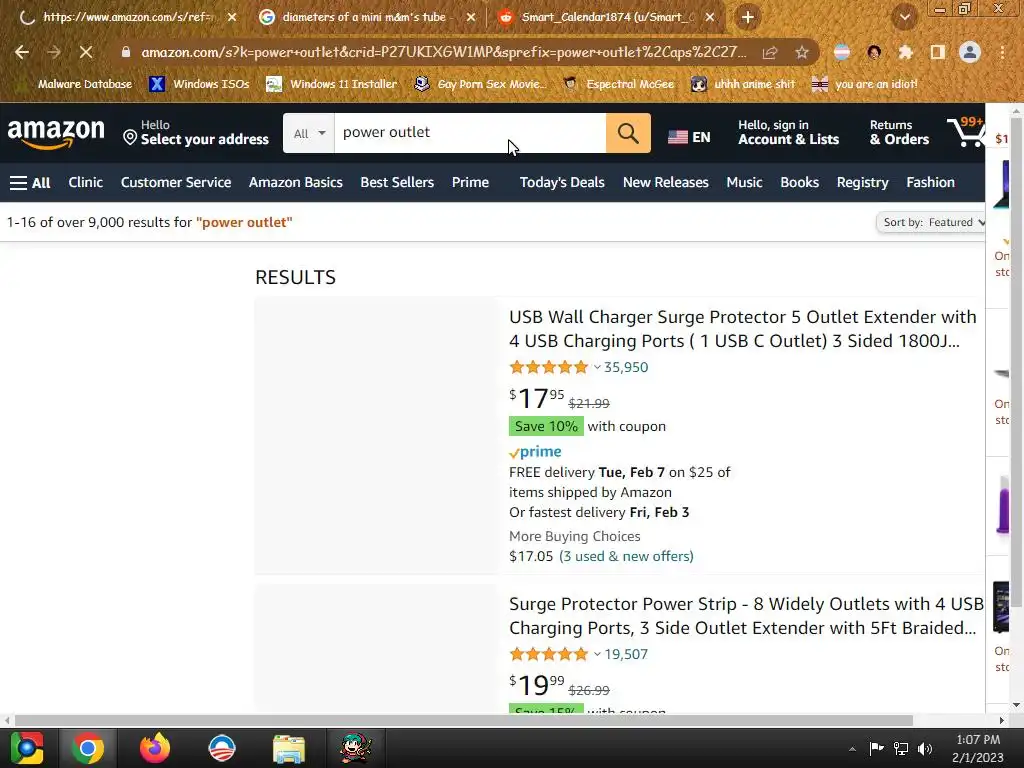The height and width of the screenshot is (768, 1024).
Task: Click the volume speaker tray icon
Action: click(x=925, y=749)
